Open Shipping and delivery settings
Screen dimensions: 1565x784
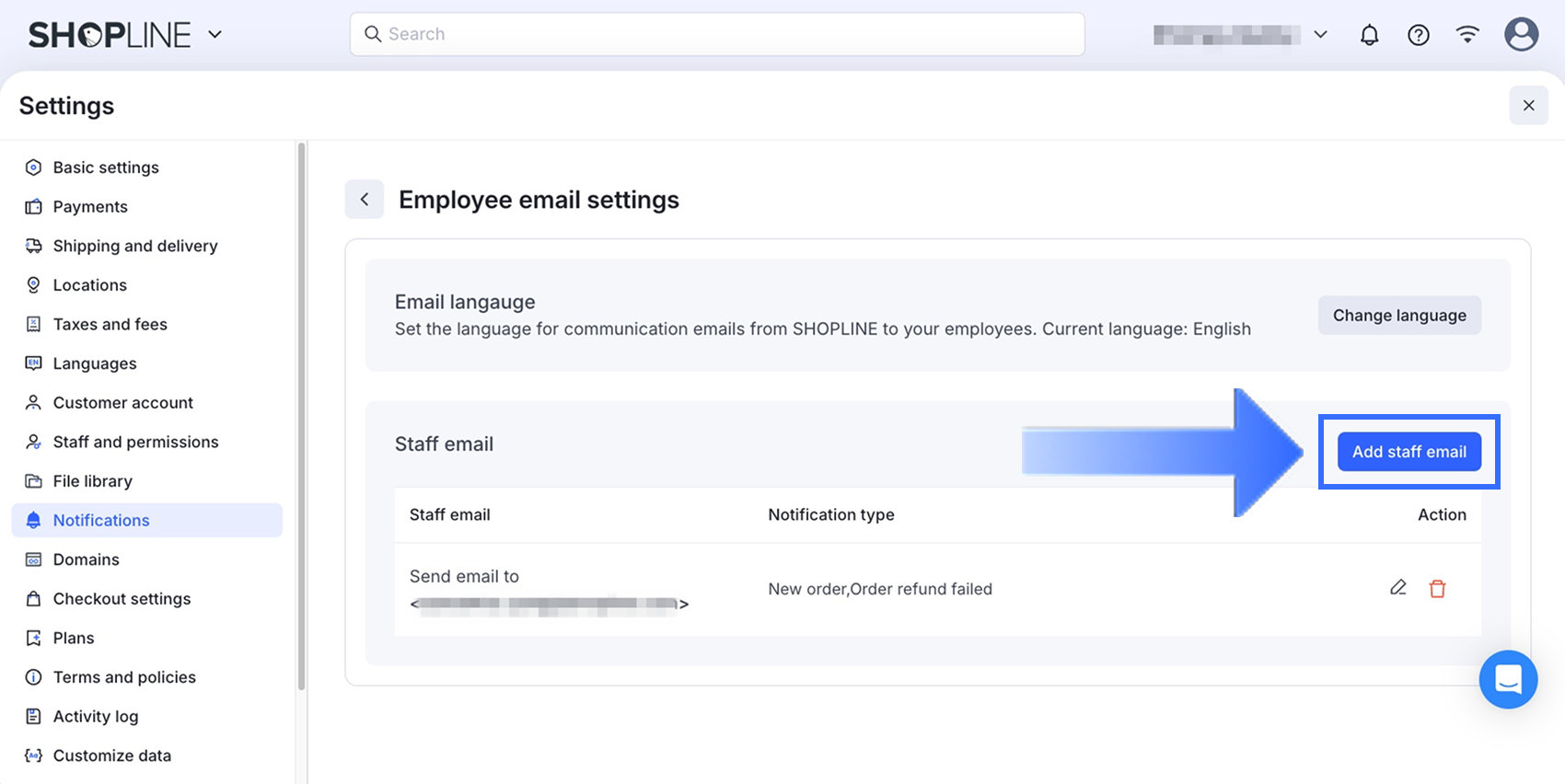(135, 246)
